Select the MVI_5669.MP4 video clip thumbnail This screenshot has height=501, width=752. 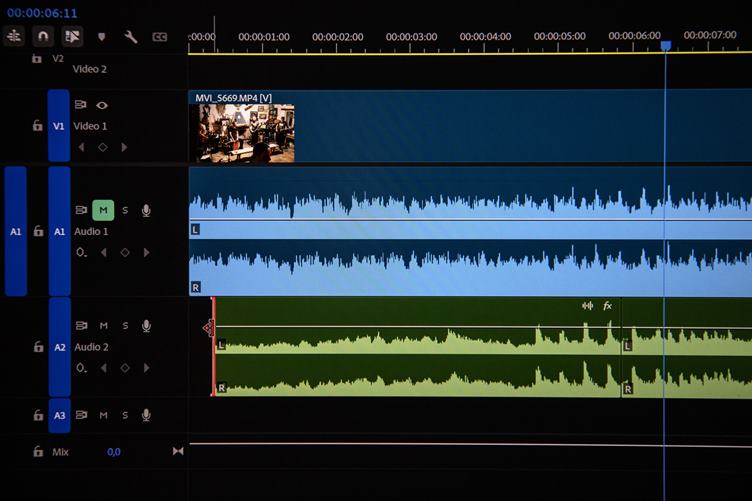[x=245, y=133]
